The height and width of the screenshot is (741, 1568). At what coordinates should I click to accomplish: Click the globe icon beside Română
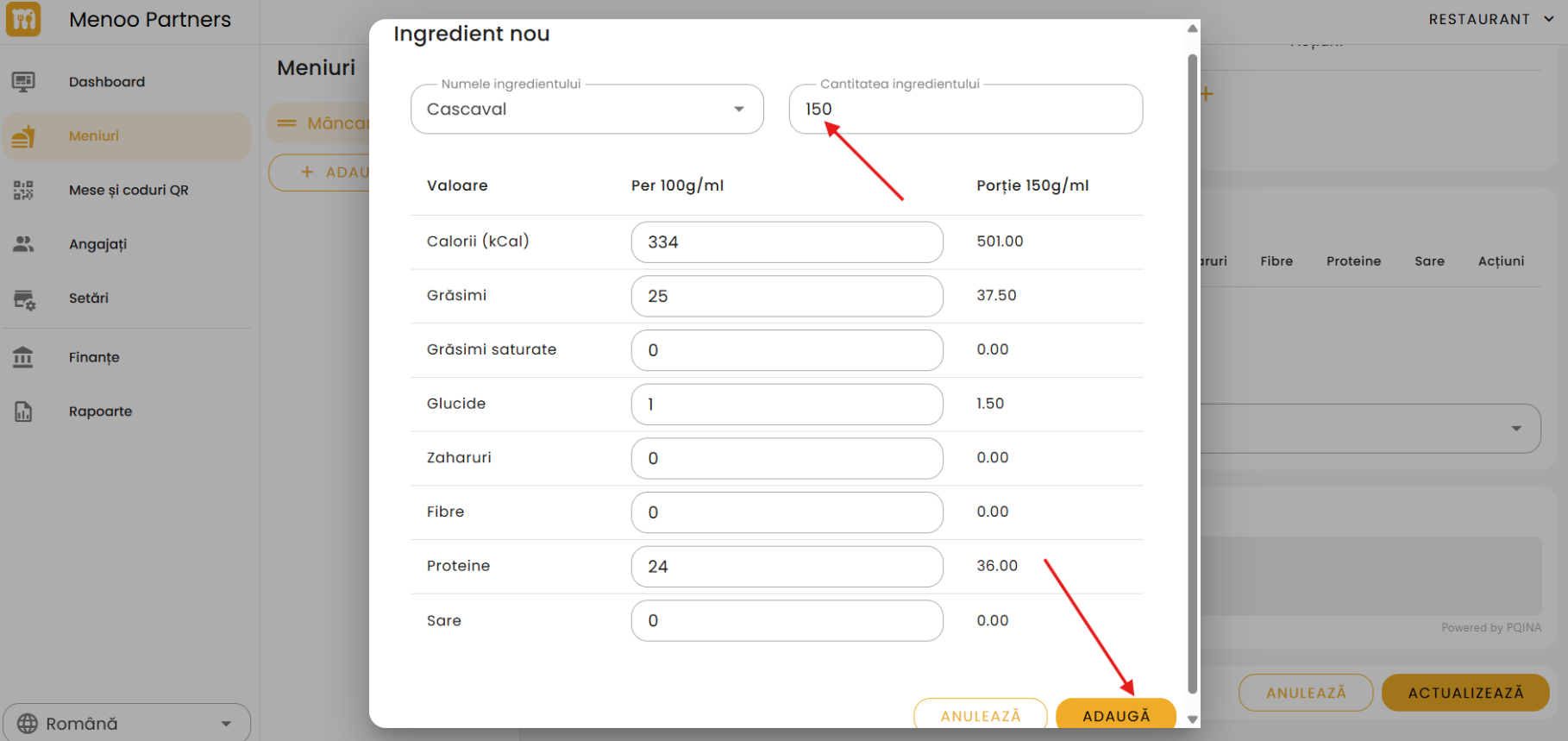[x=28, y=723]
